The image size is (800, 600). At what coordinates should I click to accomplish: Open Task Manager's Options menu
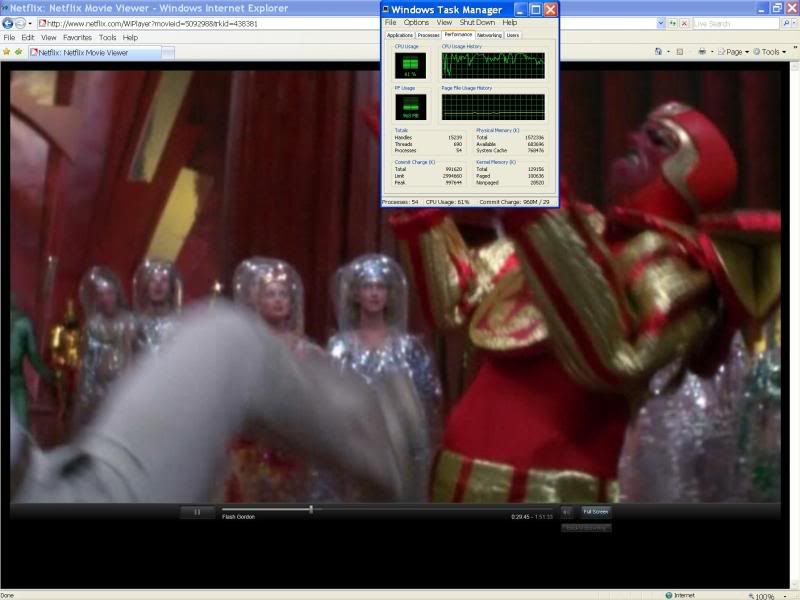pos(416,22)
